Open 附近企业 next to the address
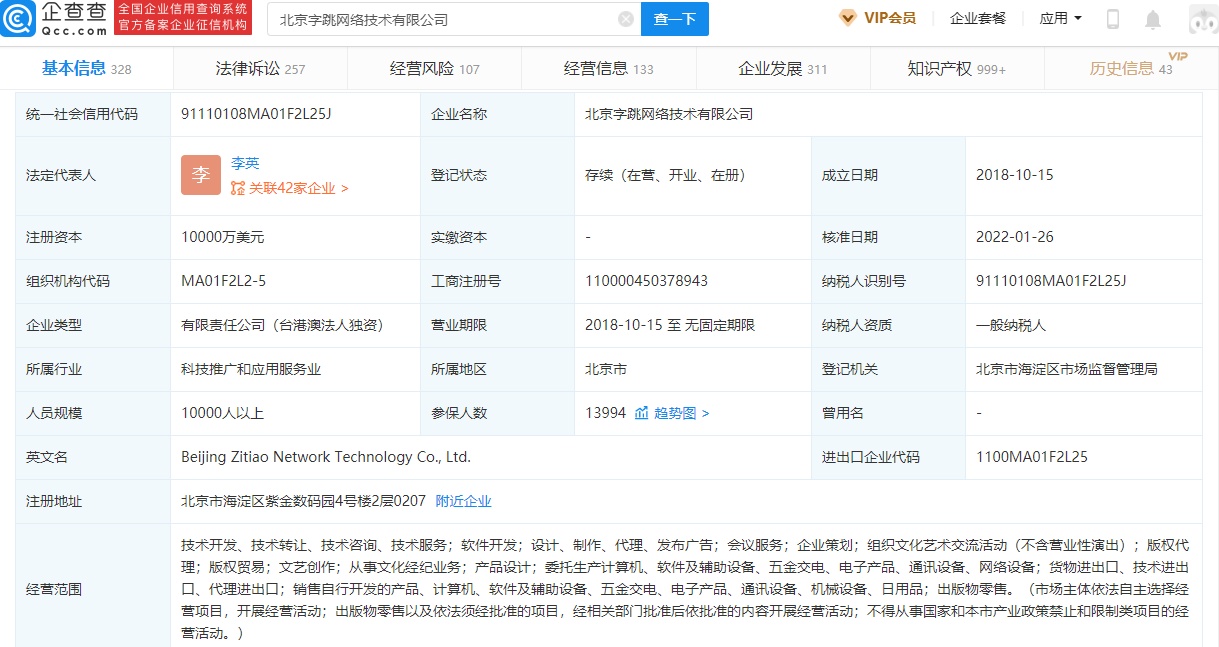The width and height of the screenshot is (1219, 647). click(x=463, y=501)
